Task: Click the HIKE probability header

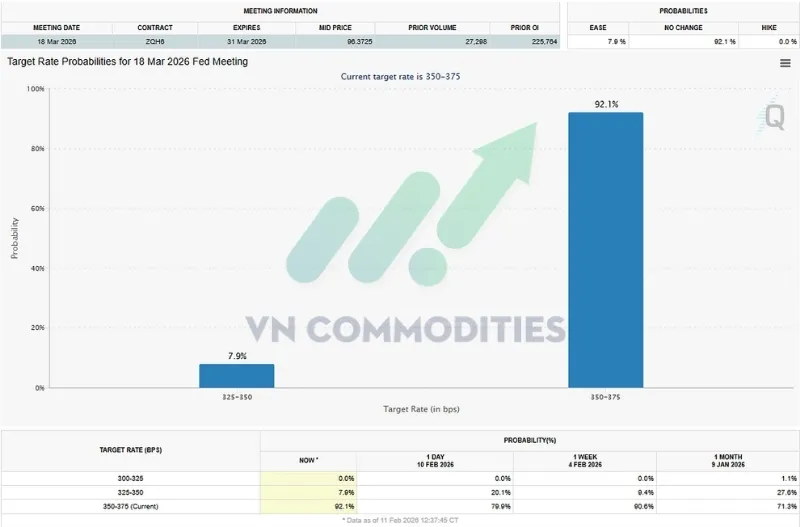Action: pos(769,28)
